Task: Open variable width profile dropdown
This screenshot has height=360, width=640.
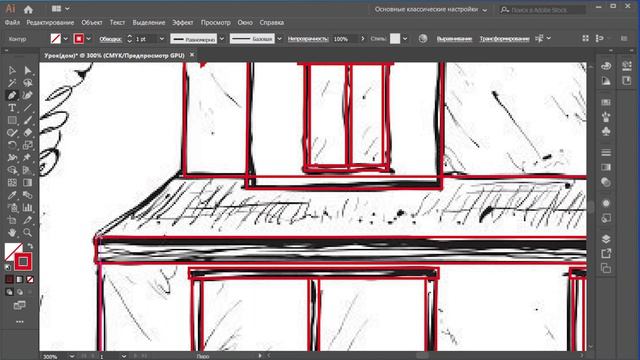Action: tap(222, 39)
